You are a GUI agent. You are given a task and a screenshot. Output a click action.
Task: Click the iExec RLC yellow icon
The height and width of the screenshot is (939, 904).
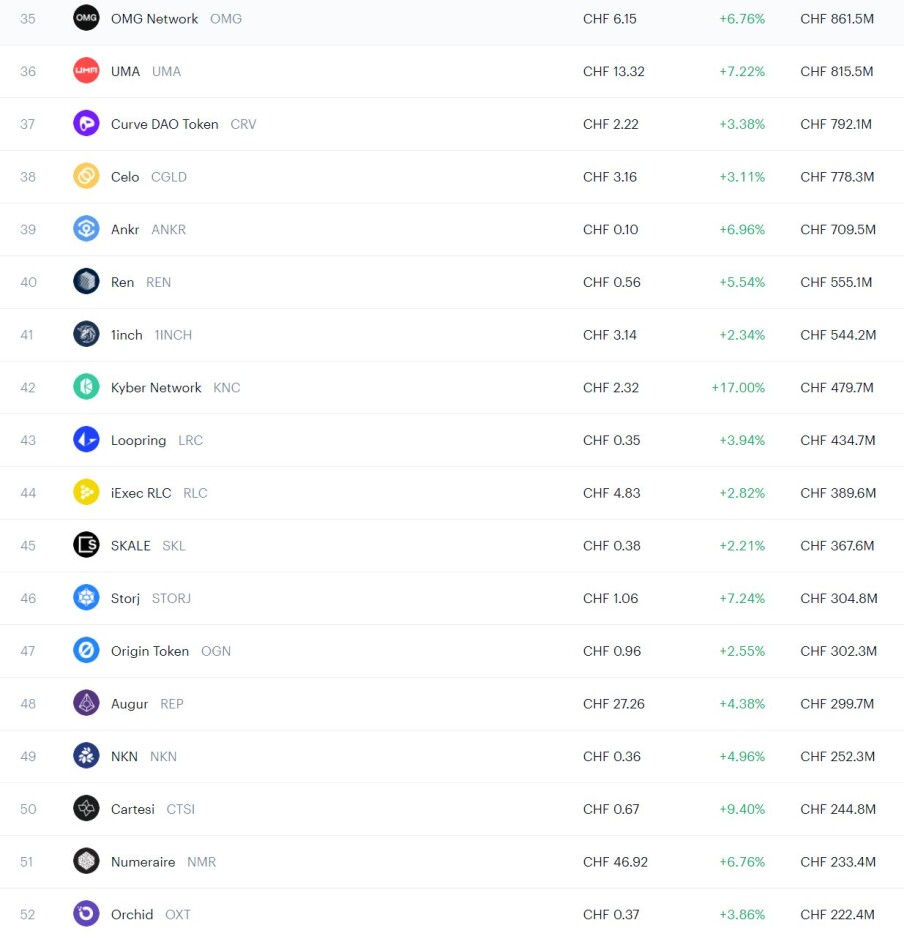click(x=86, y=492)
